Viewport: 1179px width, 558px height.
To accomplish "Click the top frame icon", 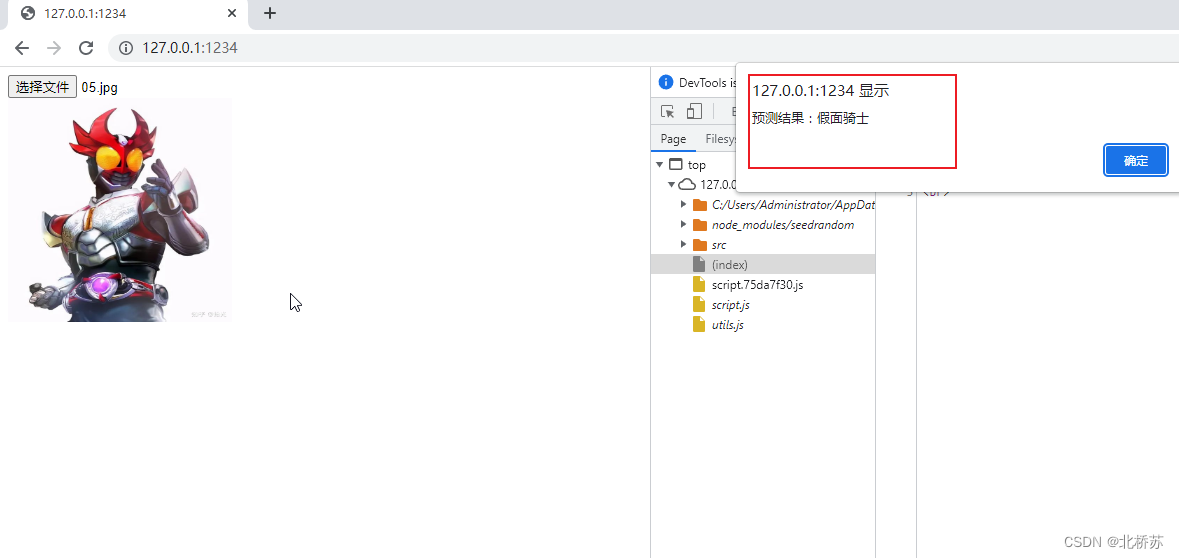I will 676,165.
